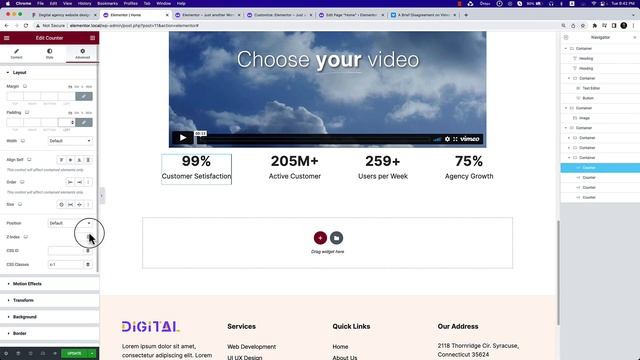Viewport: 640px width, 360px height.
Task: Toggle expand all in Navigator
Action: [x=566, y=38]
